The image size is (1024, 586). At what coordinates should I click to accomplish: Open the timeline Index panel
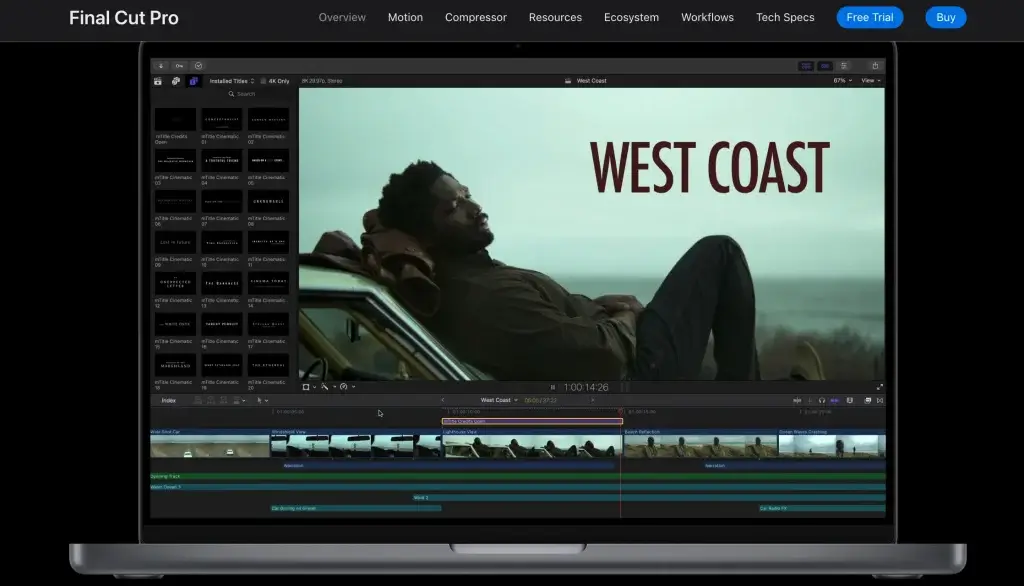[168, 400]
